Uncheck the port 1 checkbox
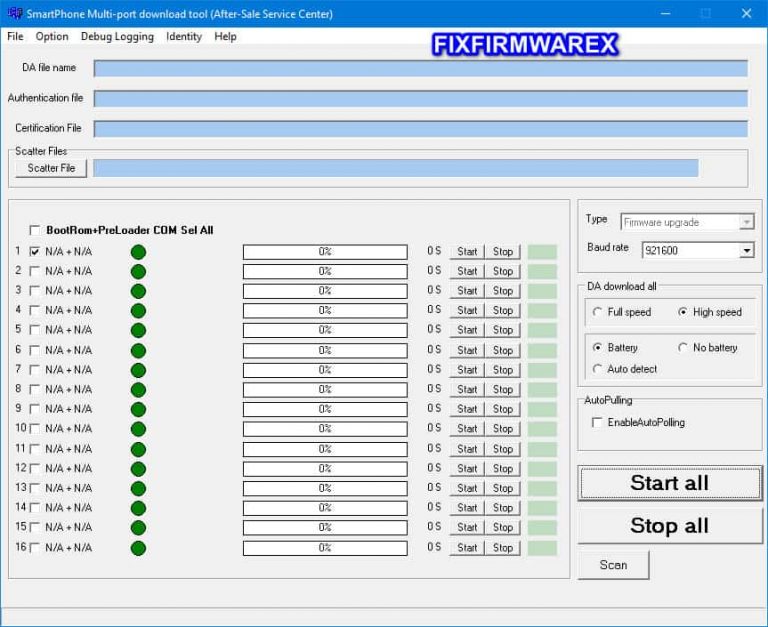 pos(35,251)
